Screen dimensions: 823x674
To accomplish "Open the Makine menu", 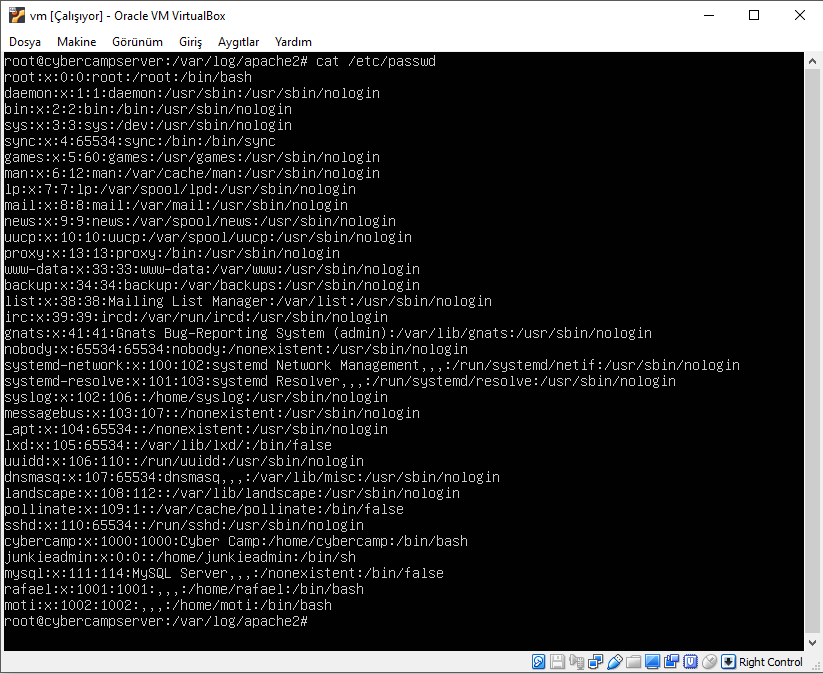I will pyautogui.click(x=77, y=42).
